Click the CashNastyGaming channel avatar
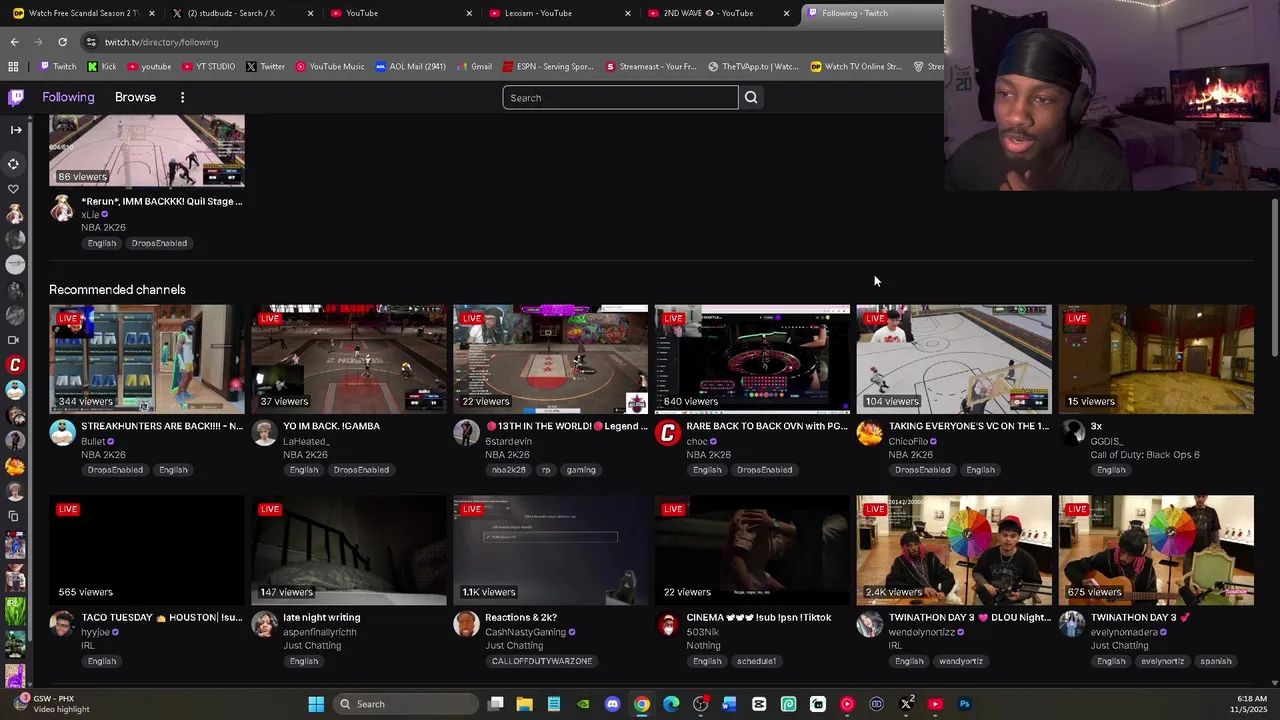 tap(466, 624)
